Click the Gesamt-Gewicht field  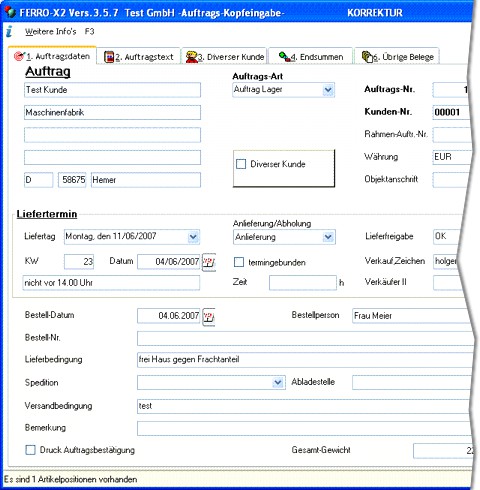pos(443,451)
